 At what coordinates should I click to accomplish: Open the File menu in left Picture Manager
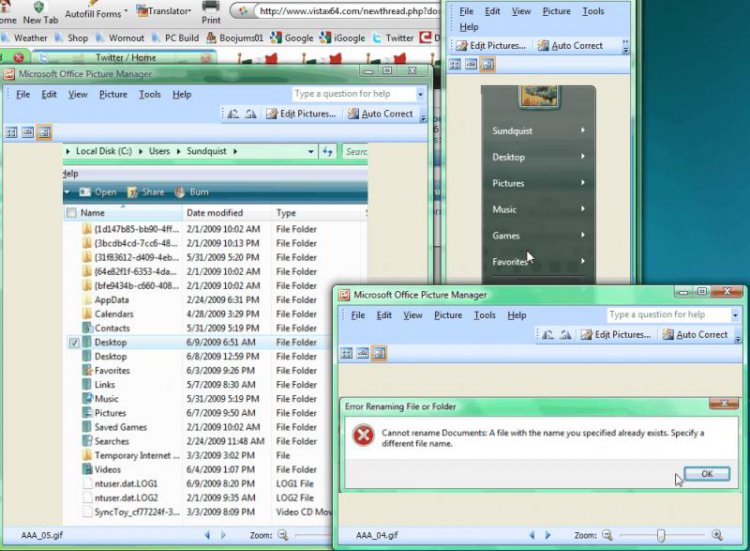point(23,94)
